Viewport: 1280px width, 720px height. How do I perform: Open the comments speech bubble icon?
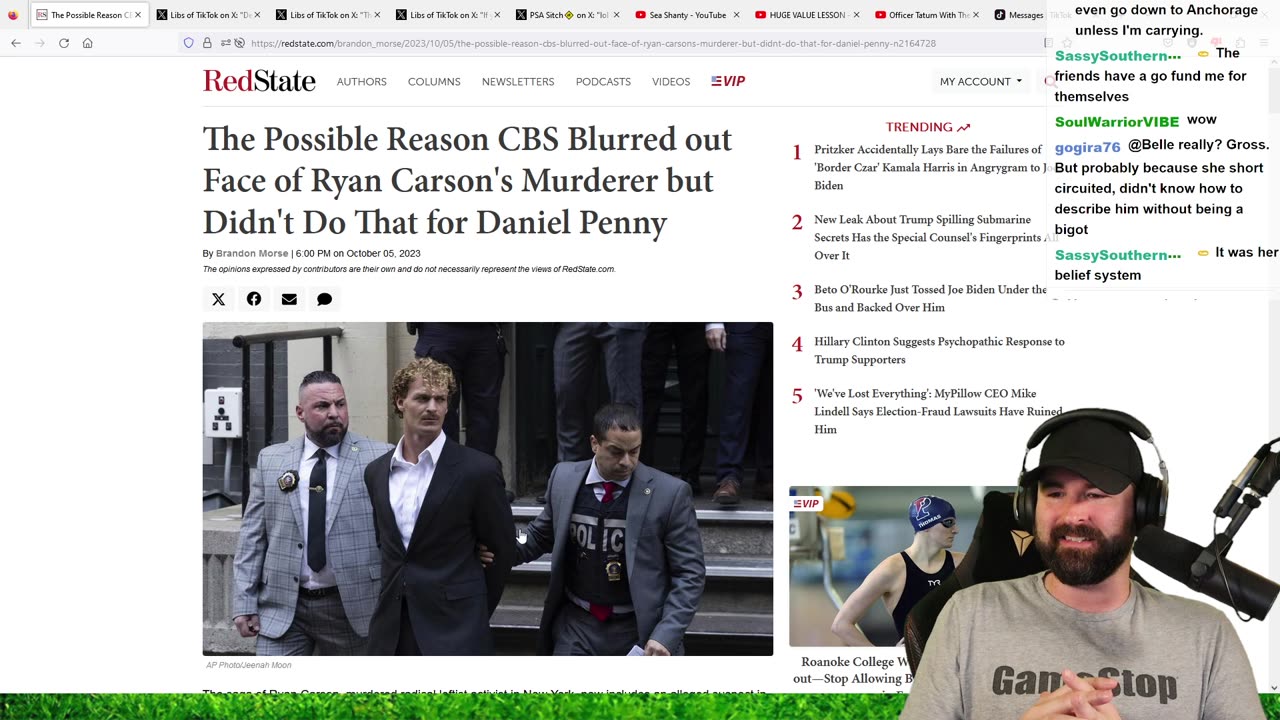[324, 299]
